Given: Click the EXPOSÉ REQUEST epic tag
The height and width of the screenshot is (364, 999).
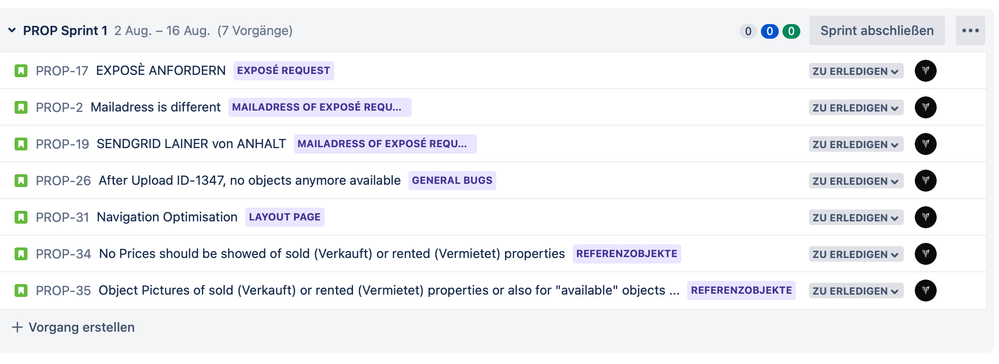Looking at the screenshot, I should [284, 71].
